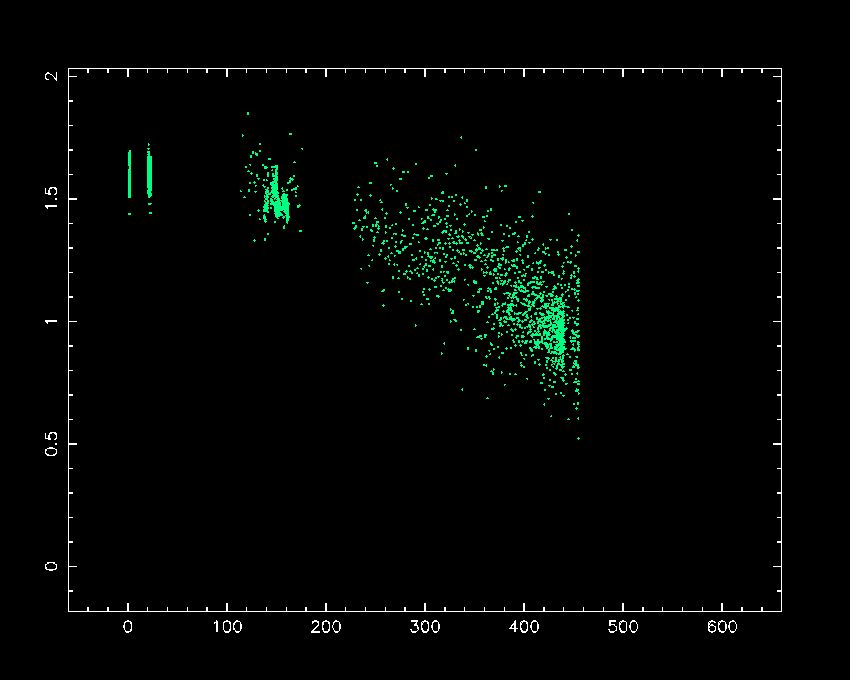Click the y-axis label 1.5

coord(51,198)
